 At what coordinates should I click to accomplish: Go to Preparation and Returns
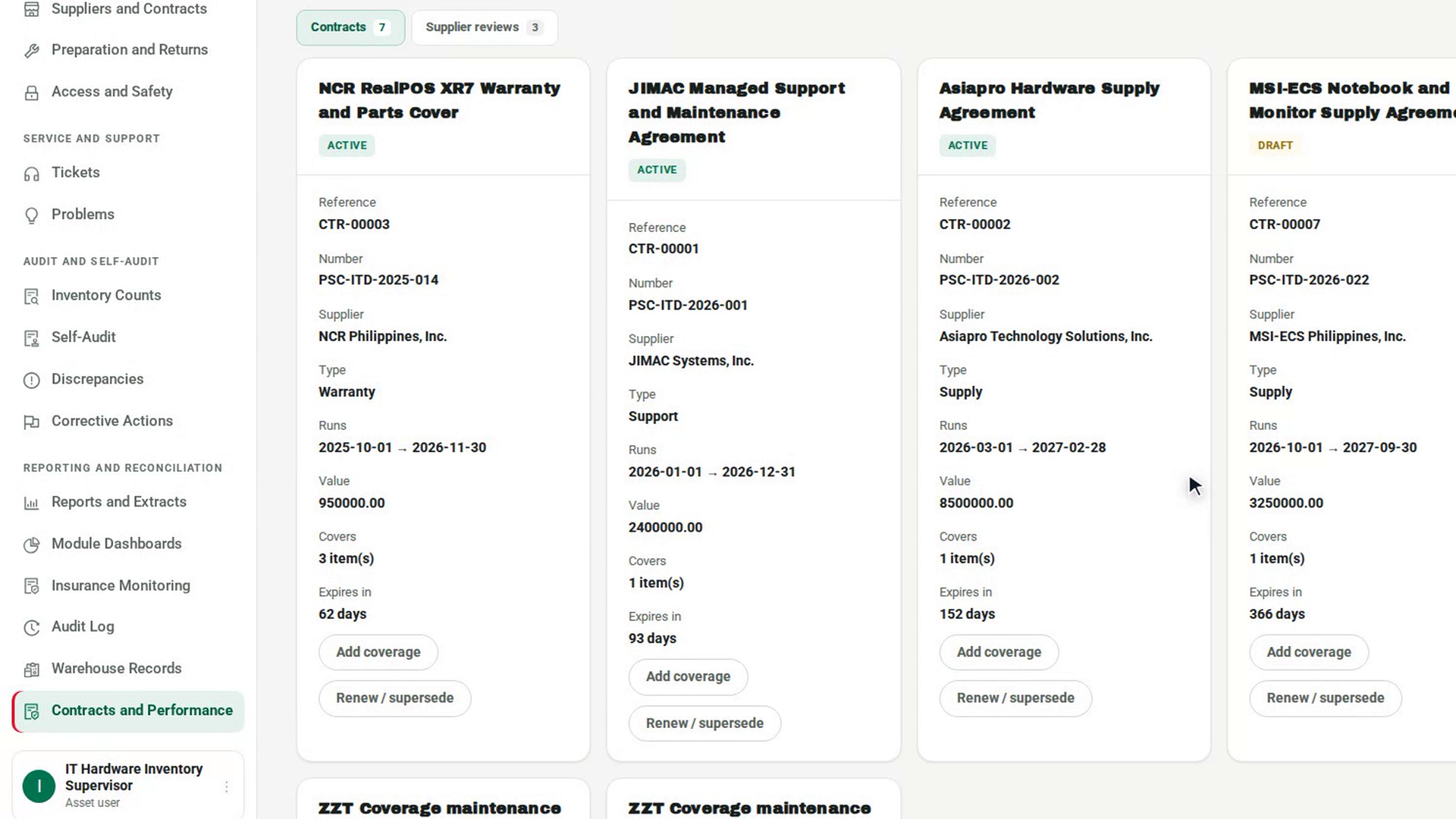pos(129,50)
